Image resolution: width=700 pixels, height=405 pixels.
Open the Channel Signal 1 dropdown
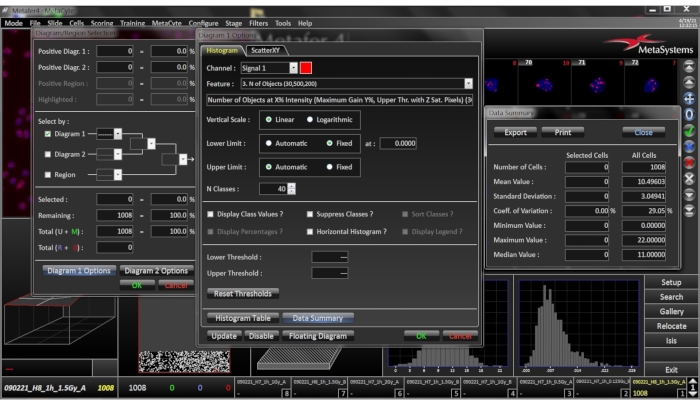pos(293,67)
